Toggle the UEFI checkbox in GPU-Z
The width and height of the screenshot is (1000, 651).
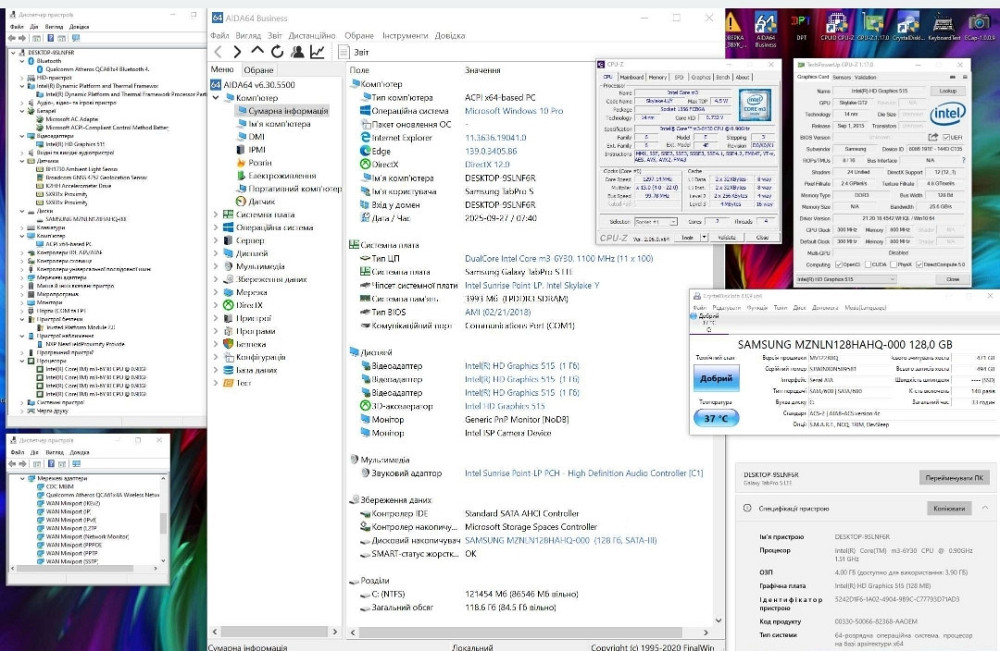(944, 137)
